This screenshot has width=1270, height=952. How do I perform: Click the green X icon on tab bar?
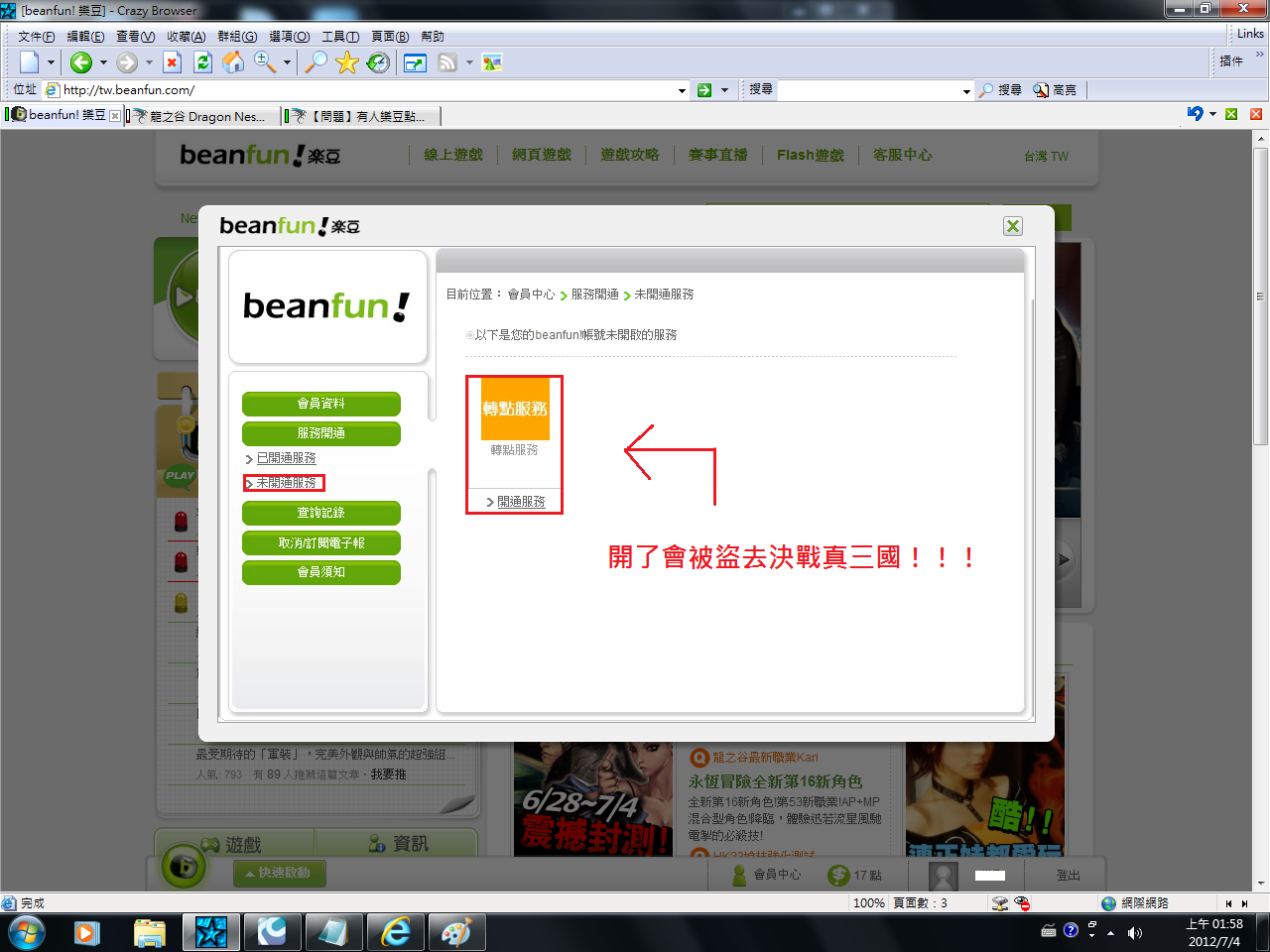pos(1231,114)
